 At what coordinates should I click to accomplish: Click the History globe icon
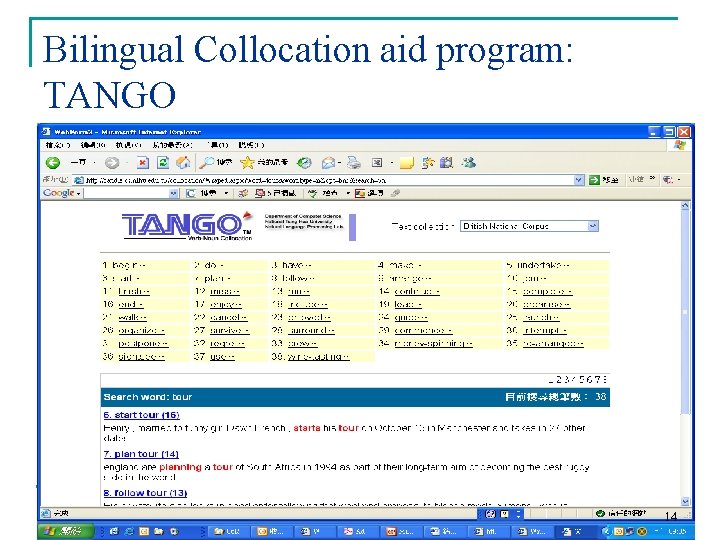pyautogui.click(x=304, y=163)
